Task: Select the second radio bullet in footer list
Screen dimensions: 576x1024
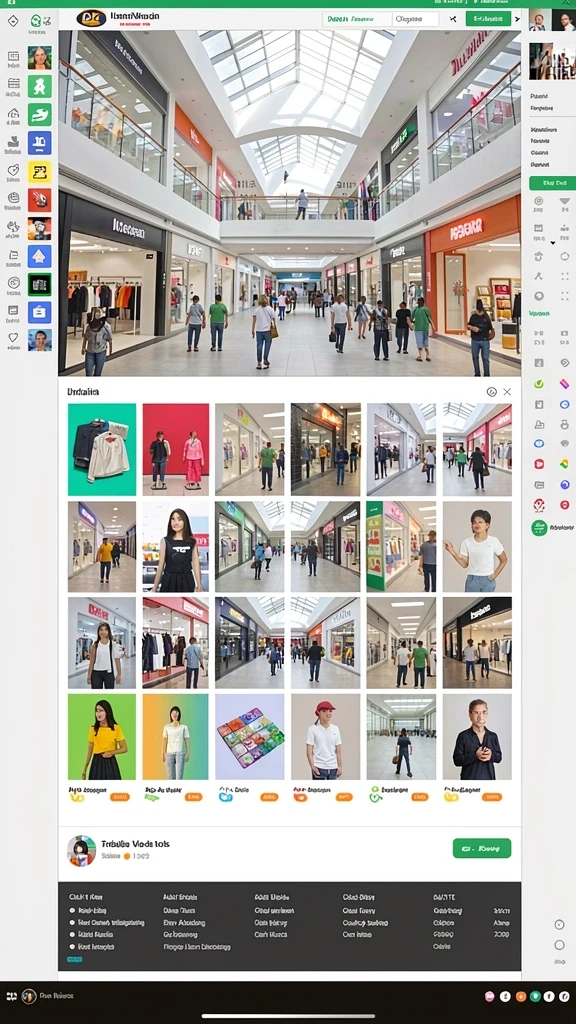Action: tap(72, 923)
